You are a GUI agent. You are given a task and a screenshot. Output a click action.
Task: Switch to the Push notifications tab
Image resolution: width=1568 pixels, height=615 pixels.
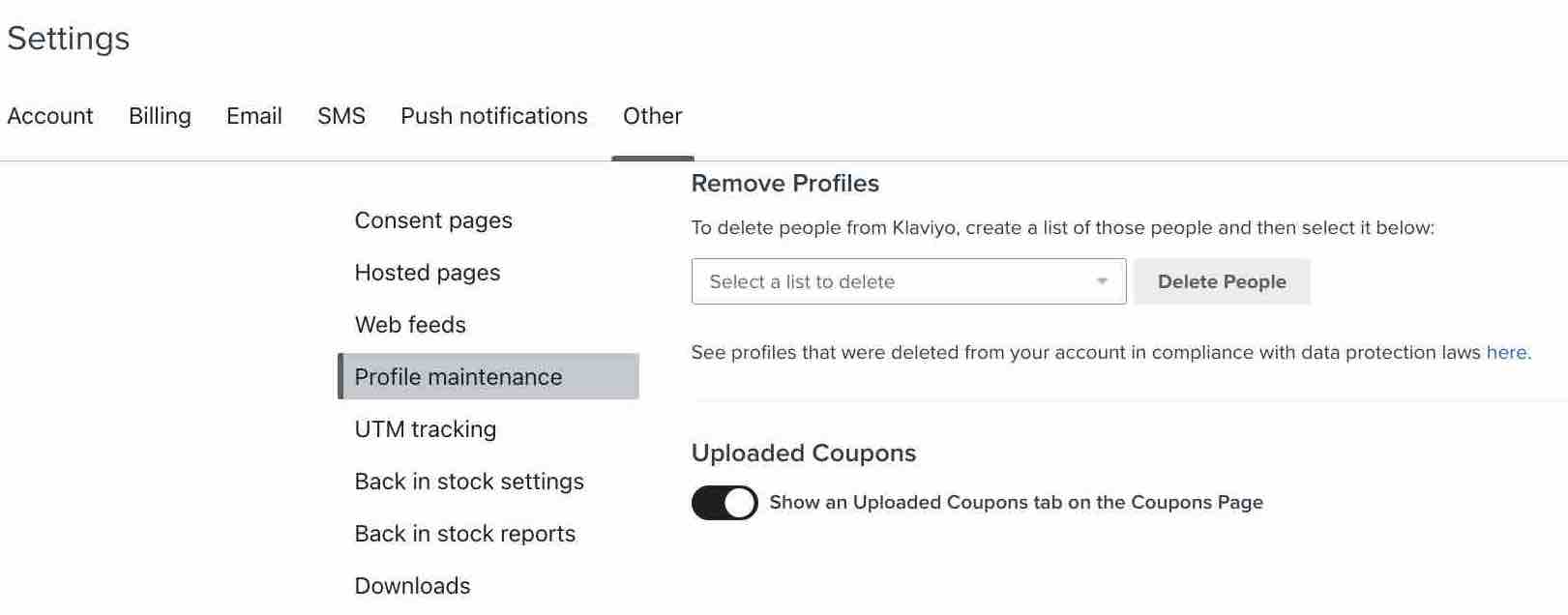[x=493, y=116]
